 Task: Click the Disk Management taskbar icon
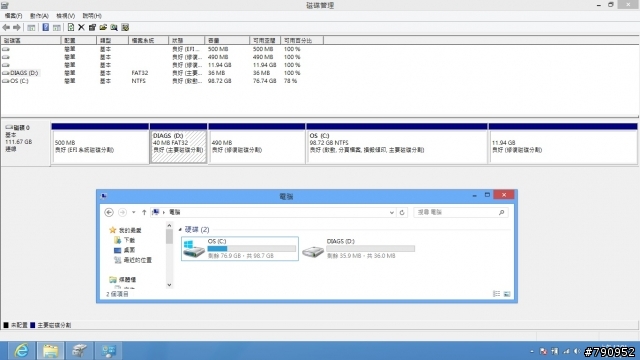coord(109,351)
